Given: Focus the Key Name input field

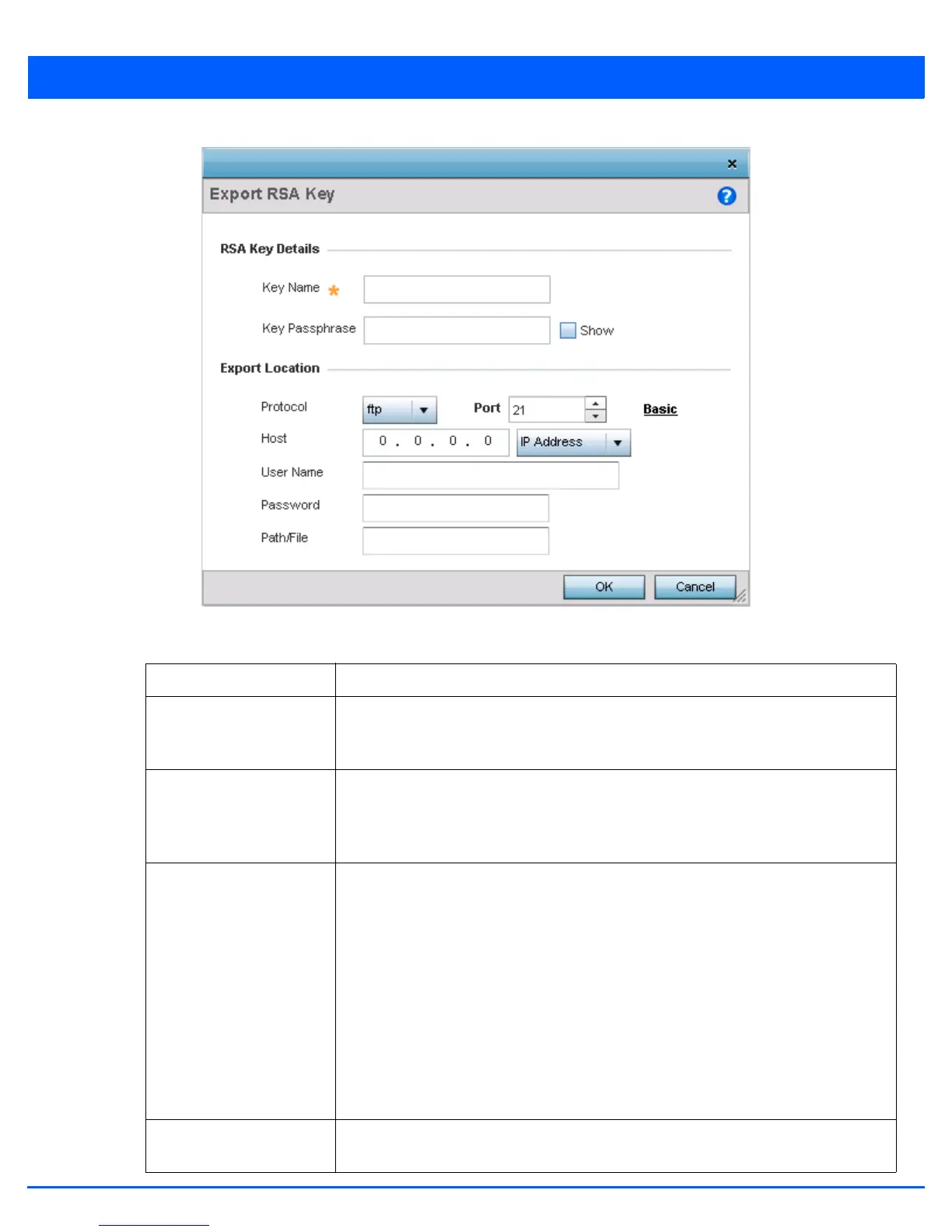Looking at the screenshot, I should pyautogui.click(x=457, y=289).
